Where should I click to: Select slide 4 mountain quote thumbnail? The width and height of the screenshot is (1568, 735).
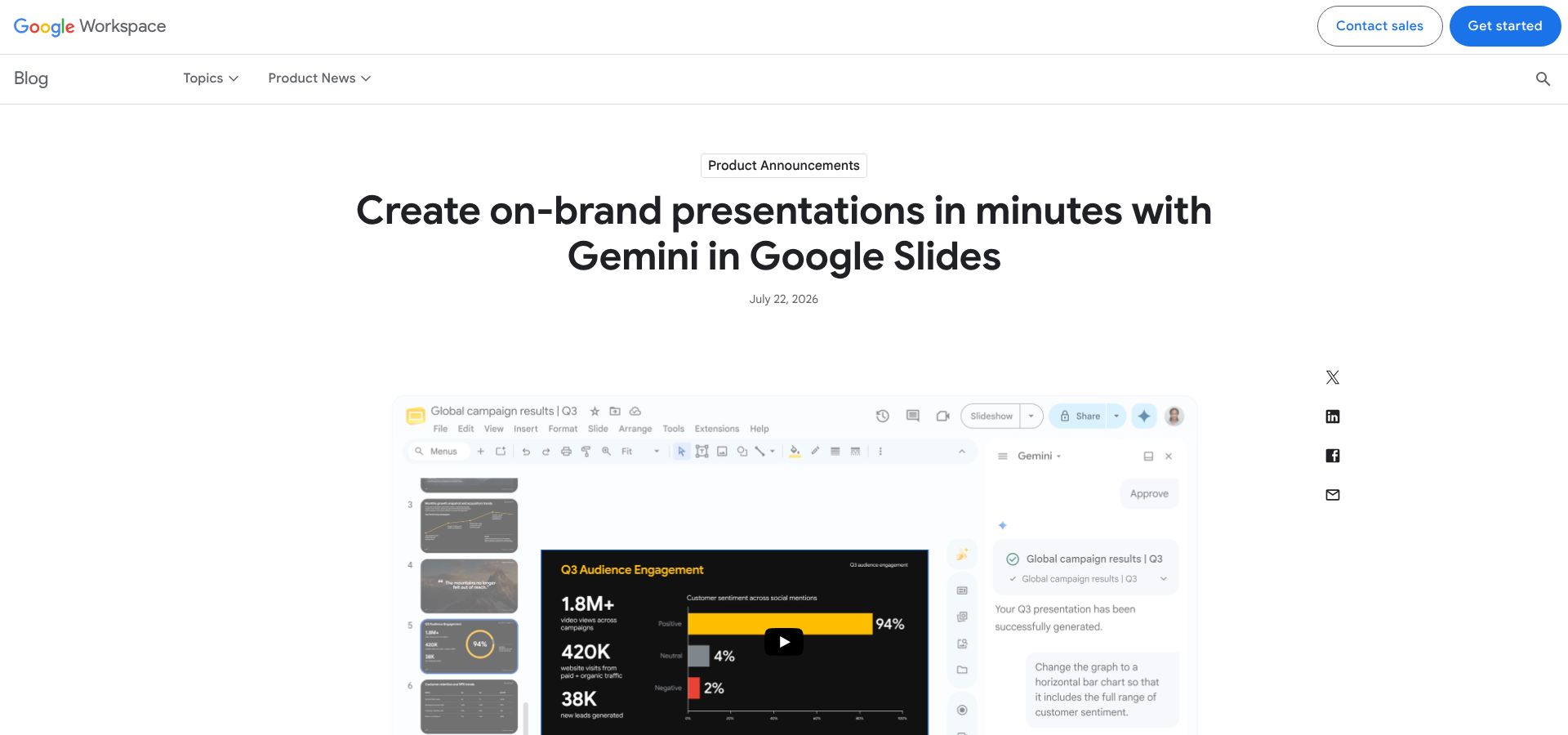click(469, 586)
